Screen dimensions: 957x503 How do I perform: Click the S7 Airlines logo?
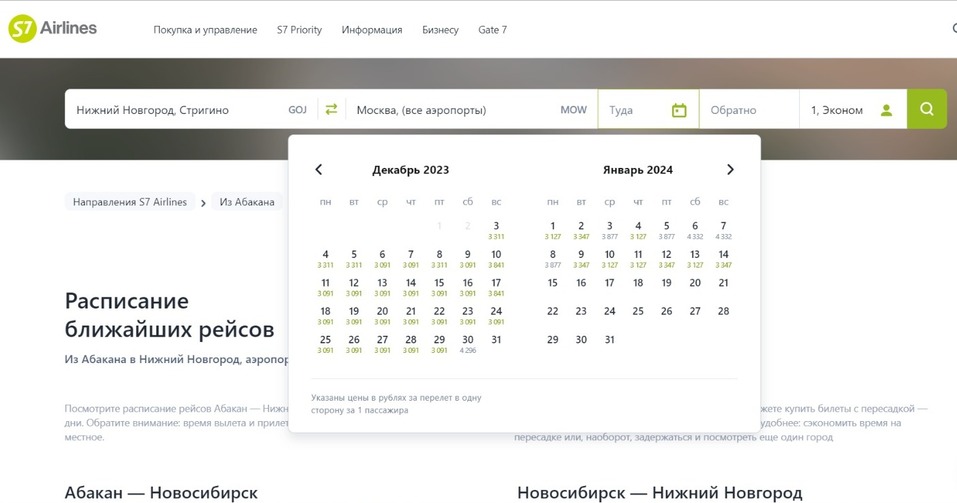pos(53,29)
